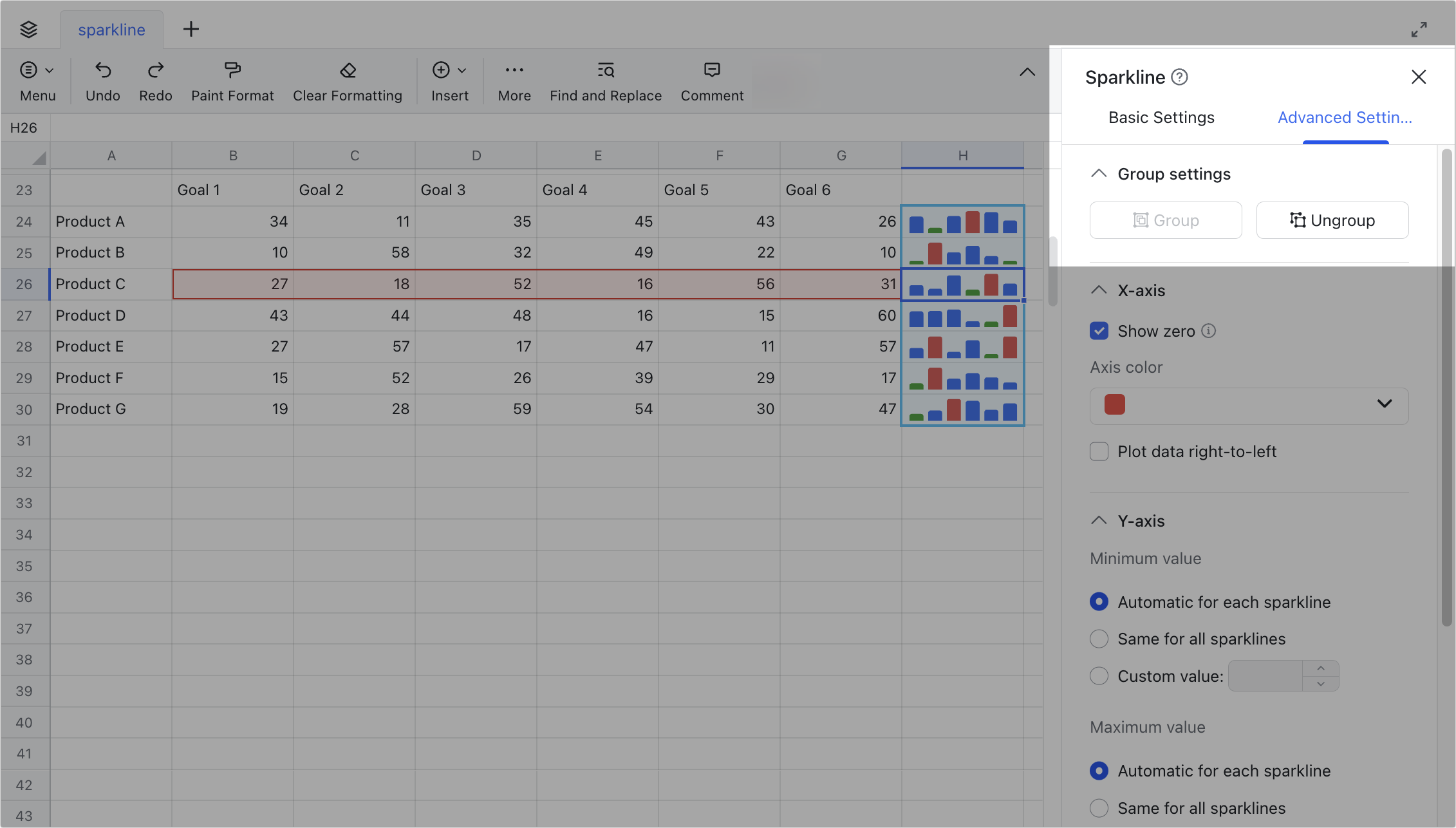
Task: Select the sparkline sheet tab
Action: coord(111,29)
